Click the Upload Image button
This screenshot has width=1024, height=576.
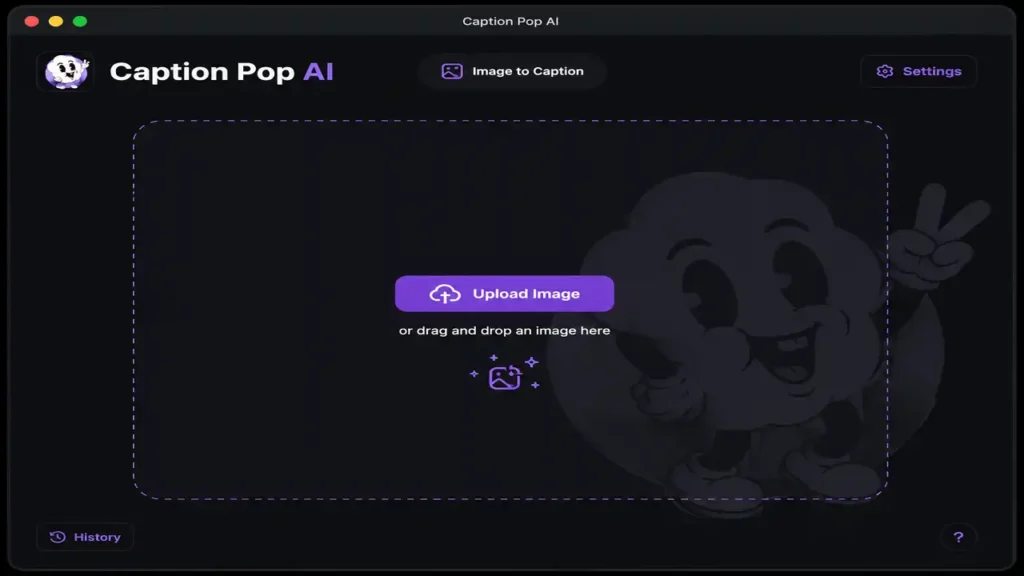coord(504,294)
